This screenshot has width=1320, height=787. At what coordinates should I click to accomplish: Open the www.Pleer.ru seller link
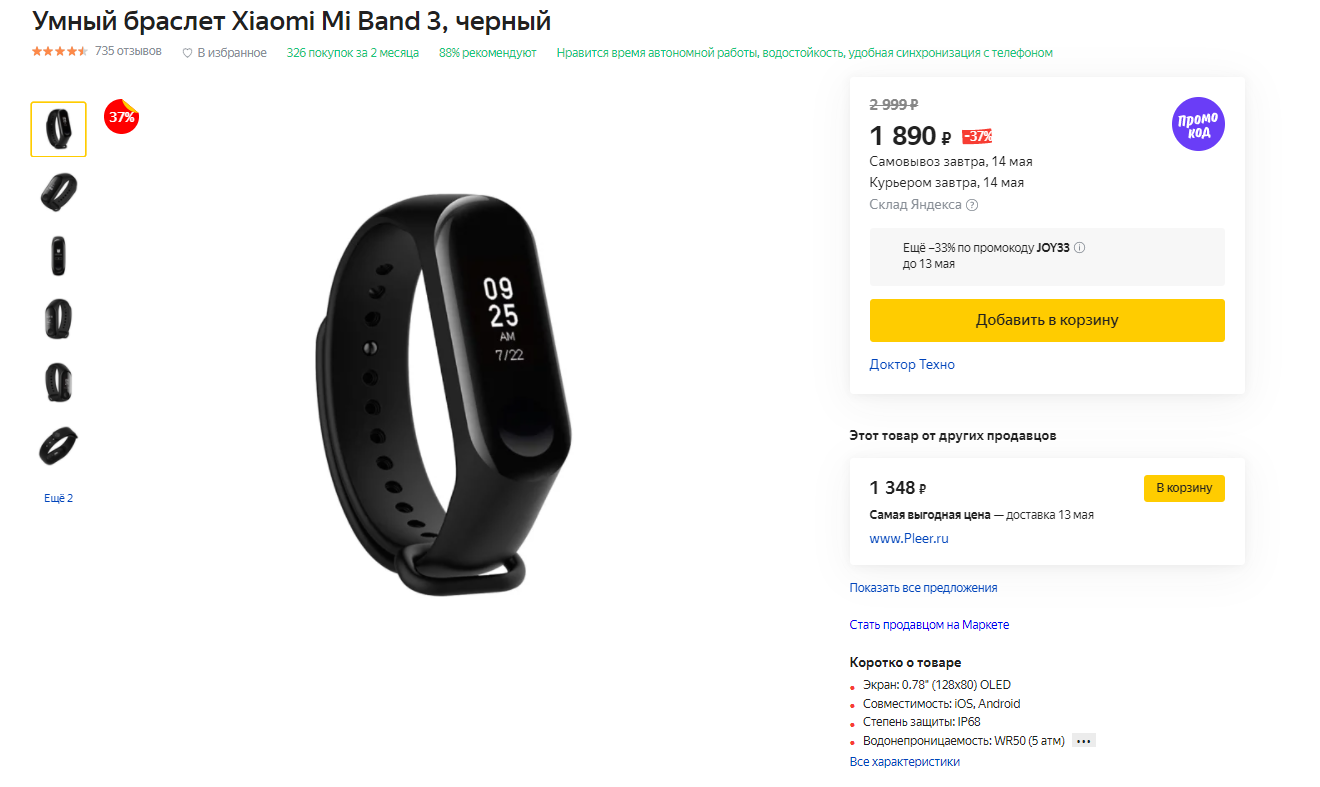909,538
